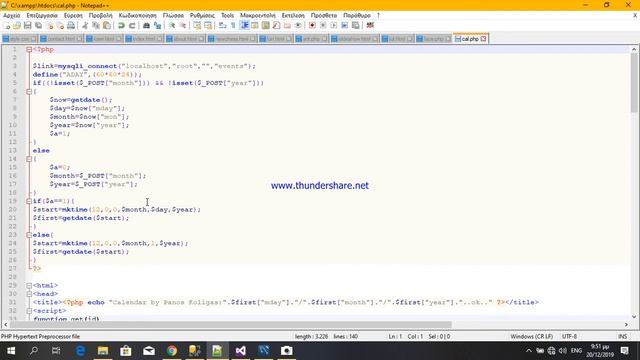Viewport: 640px width, 360px height.
Task: Open the Κωδικοποίηση menu
Action: (x=138, y=16)
